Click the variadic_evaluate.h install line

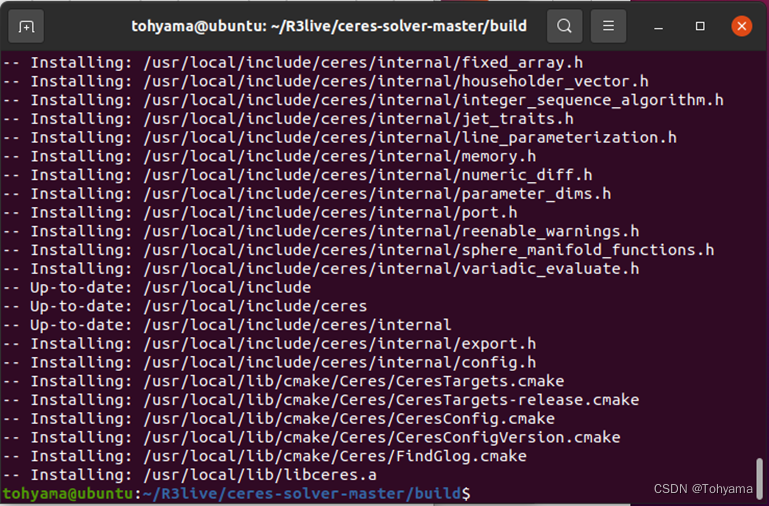click(x=321, y=269)
